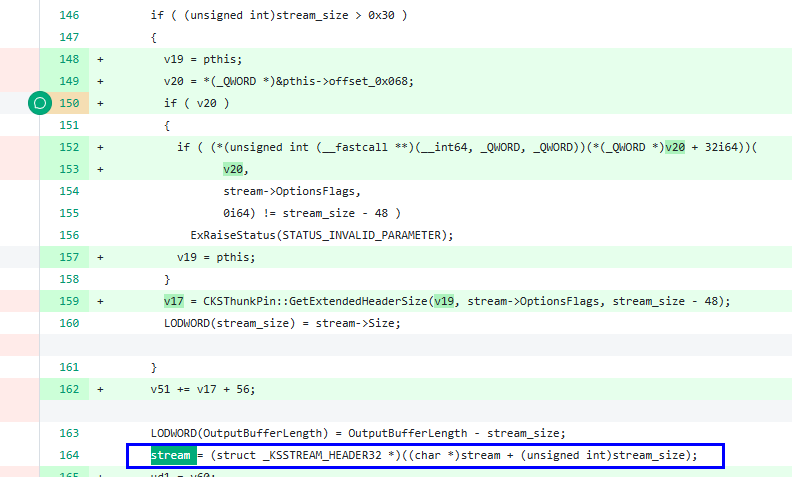Click '0i64) != stream_size - 48 )' on line 155
The width and height of the screenshot is (792, 477).
click(x=312, y=213)
